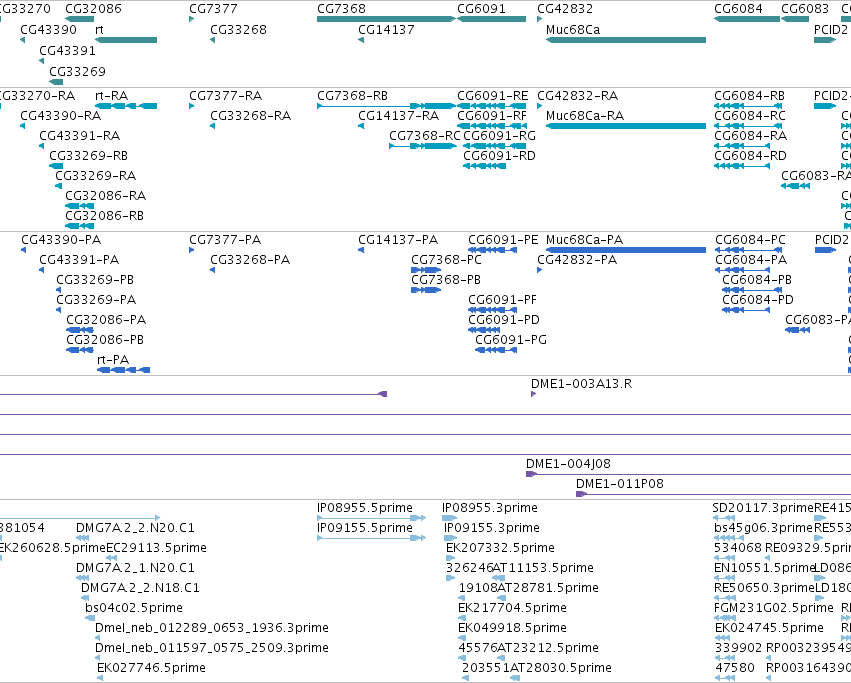The image size is (851, 683).
Task: Click the rt-PA protein label
Action: click(113, 359)
